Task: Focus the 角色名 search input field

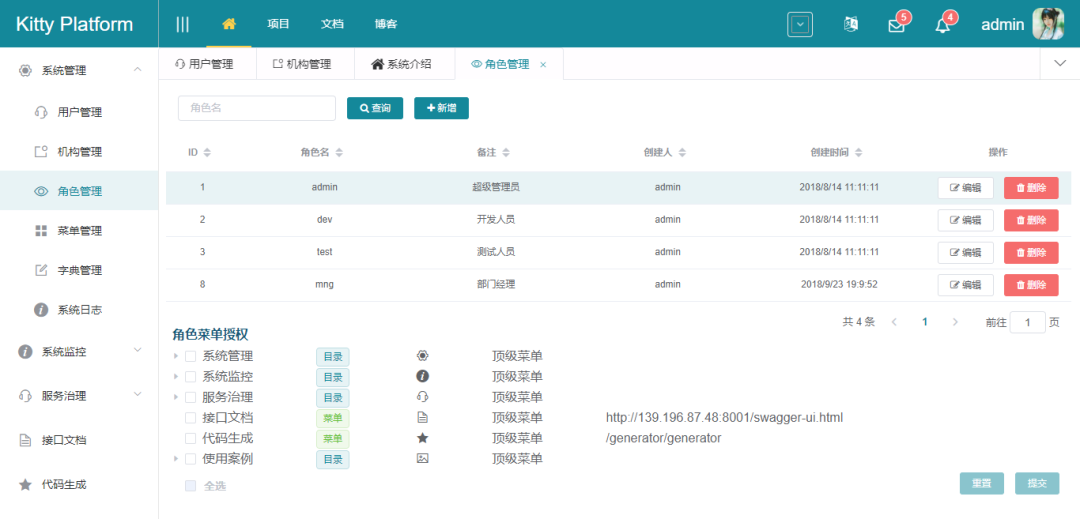Action: [257, 108]
